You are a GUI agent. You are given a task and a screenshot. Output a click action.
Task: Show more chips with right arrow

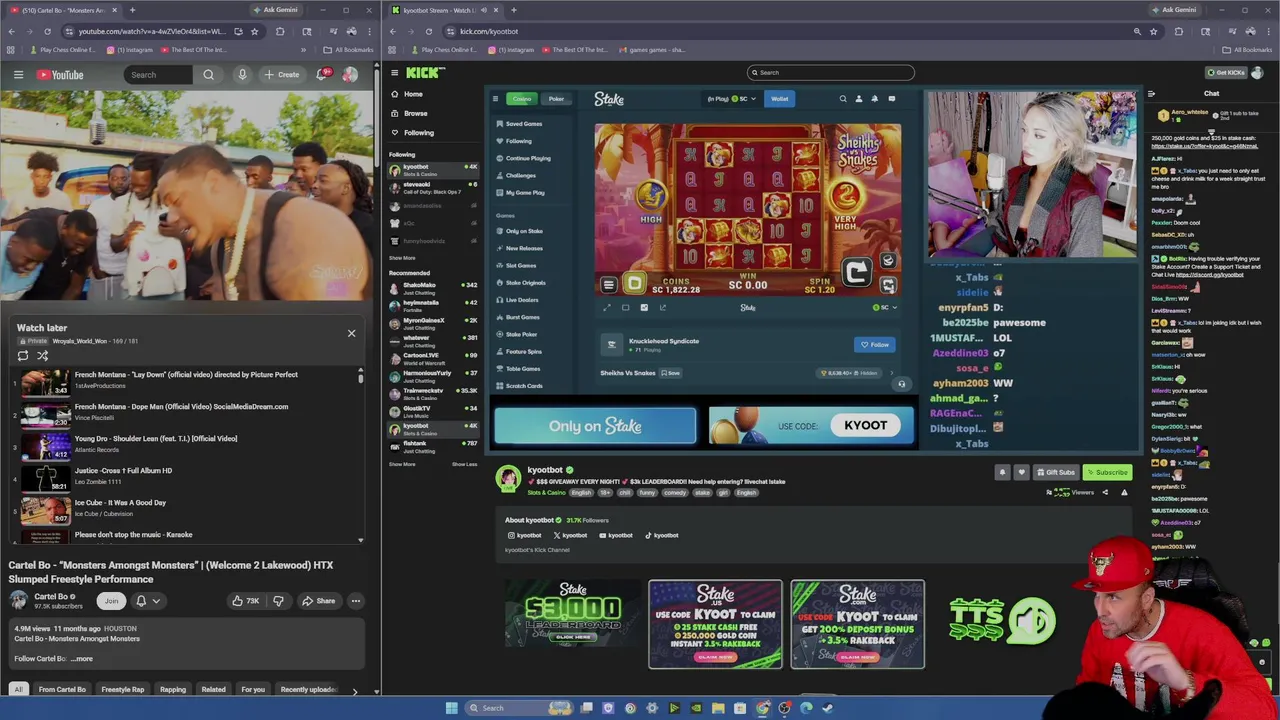click(x=354, y=690)
